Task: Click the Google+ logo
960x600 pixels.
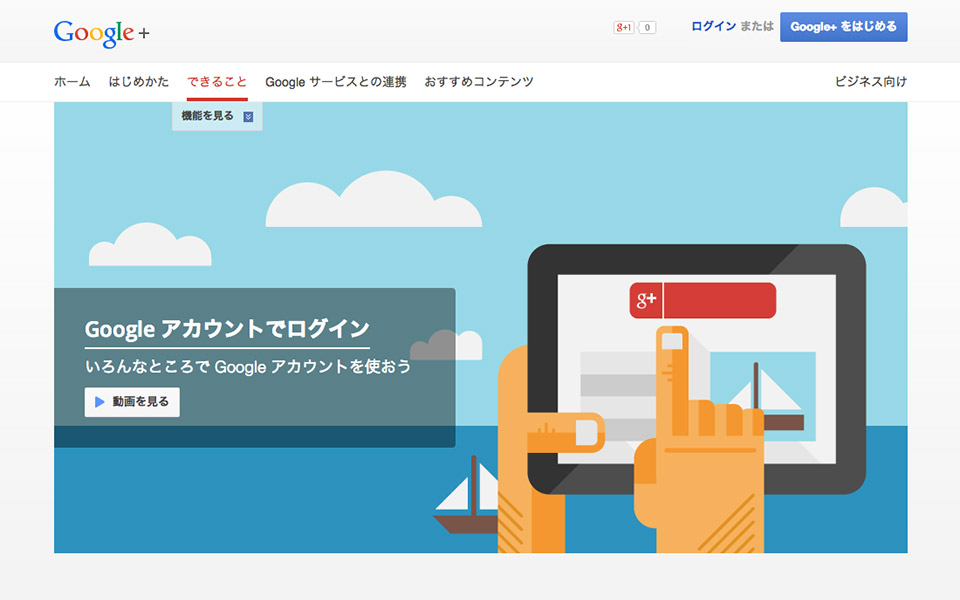Action: [102, 33]
